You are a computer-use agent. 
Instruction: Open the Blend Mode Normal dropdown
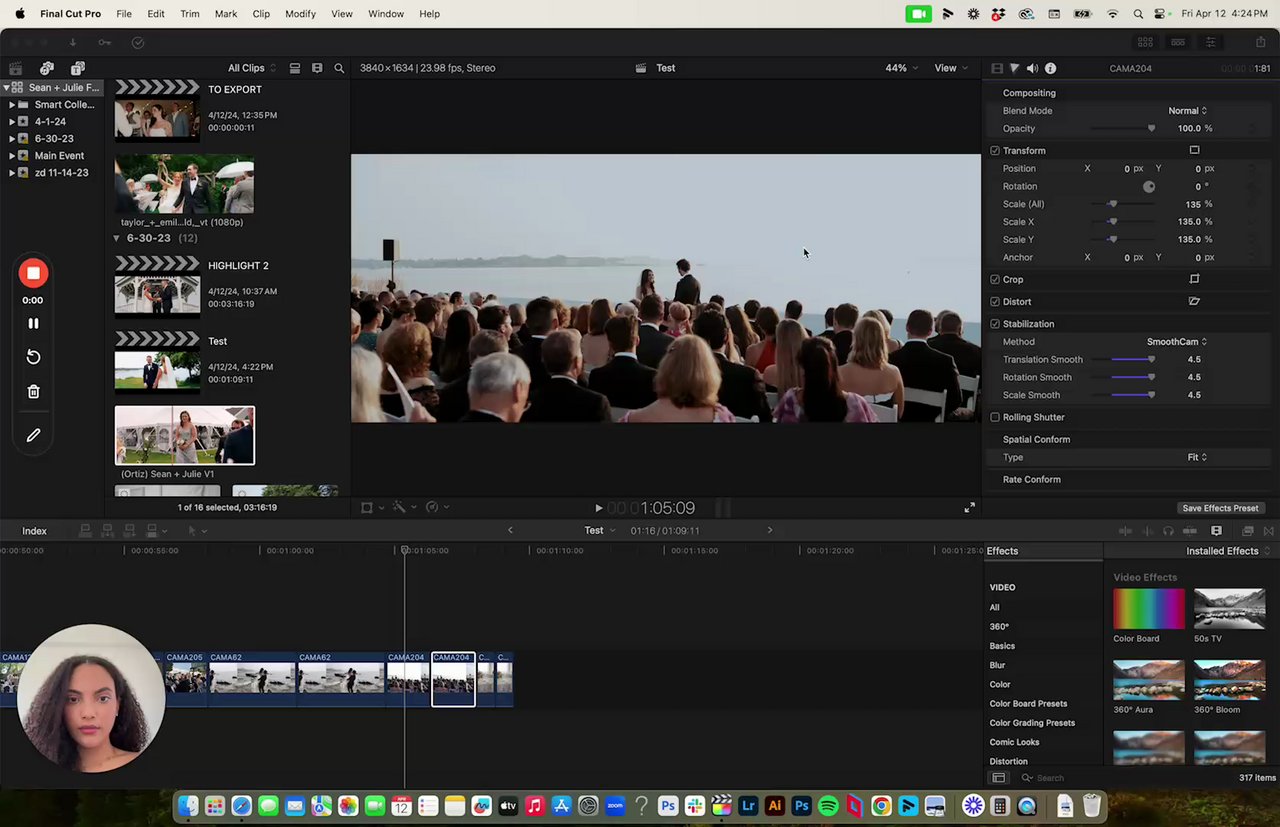pos(1187,111)
